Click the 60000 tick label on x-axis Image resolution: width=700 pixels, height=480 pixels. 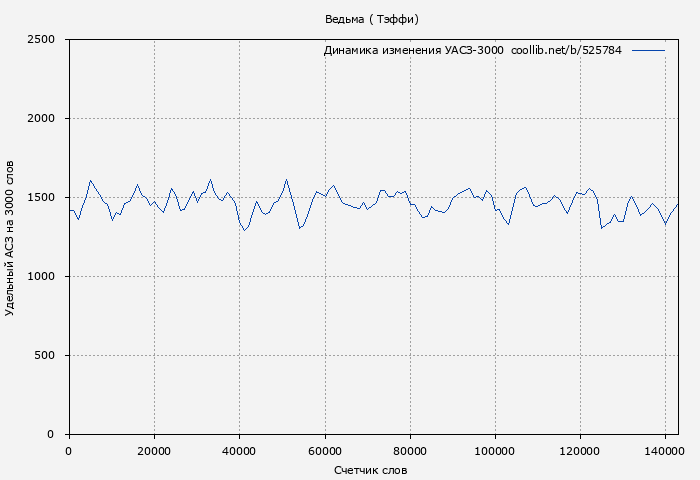click(324, 452)
